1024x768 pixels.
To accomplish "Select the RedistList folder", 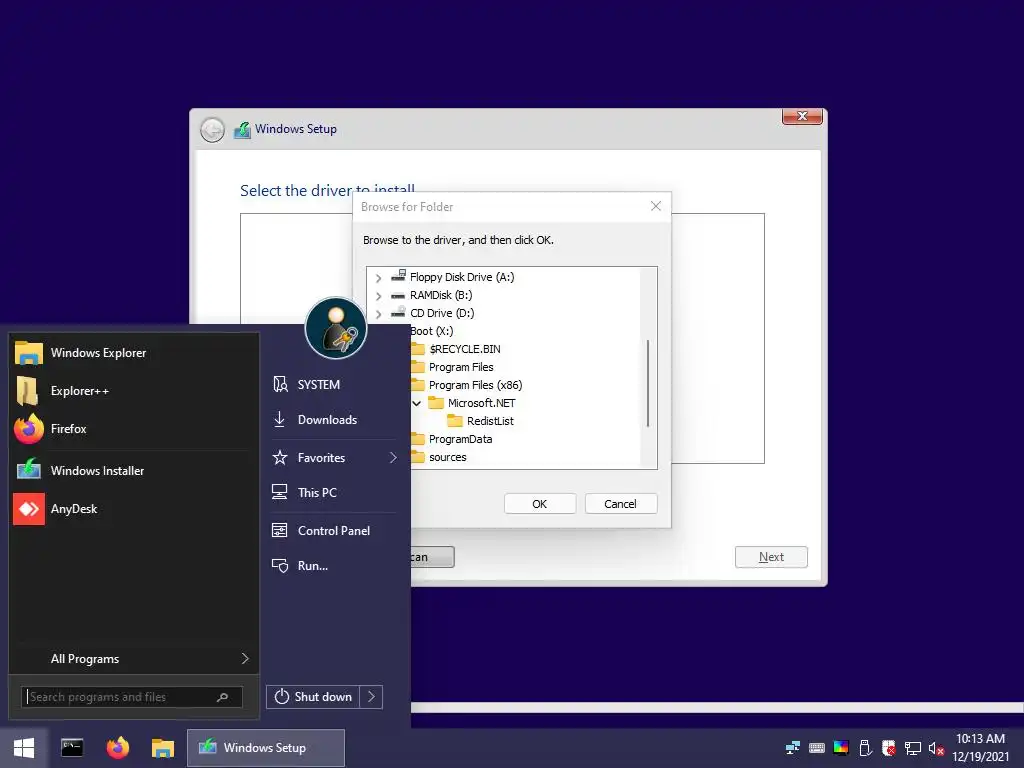I will coord(490,421).
